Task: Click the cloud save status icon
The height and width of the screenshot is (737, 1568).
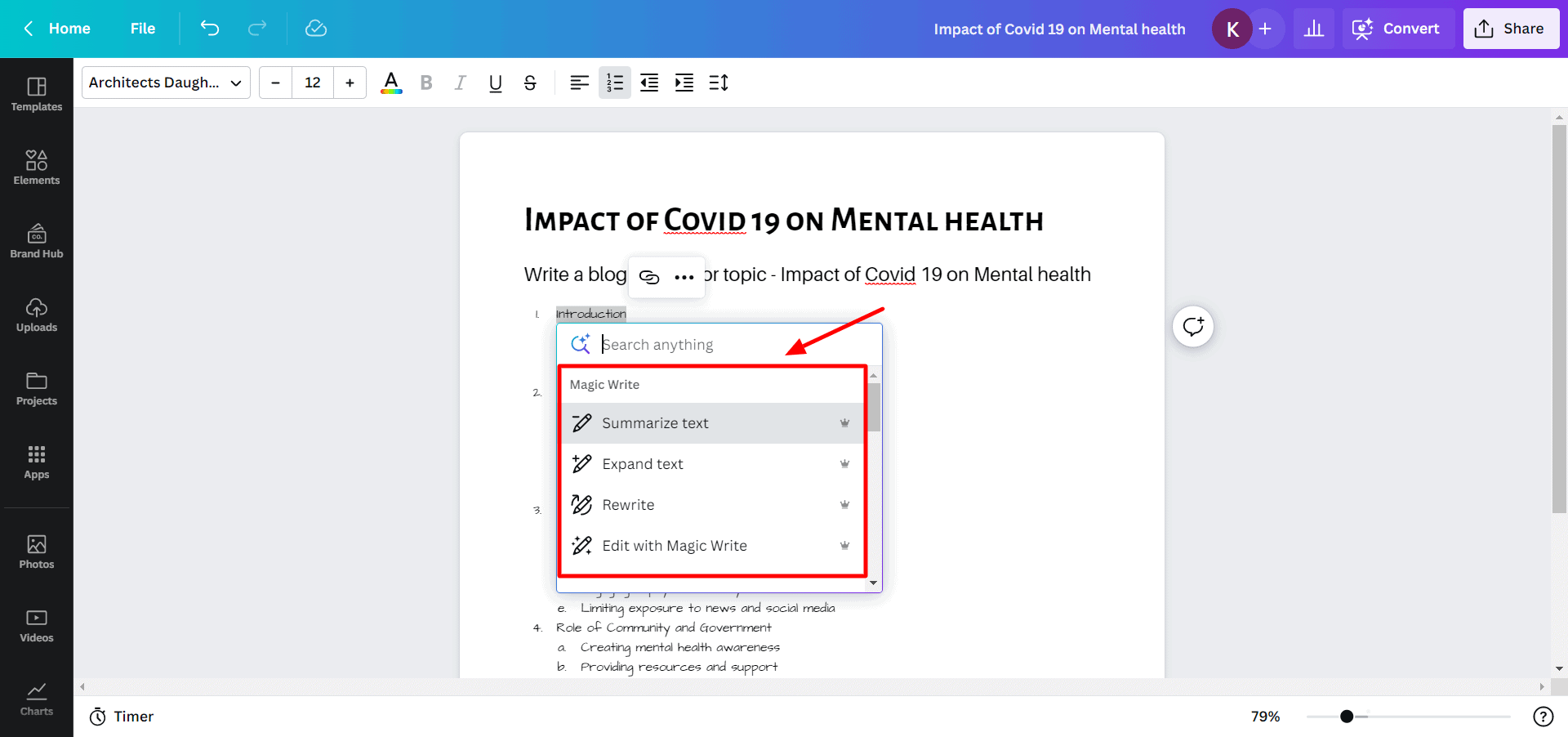Action: (x=315, y=29)
